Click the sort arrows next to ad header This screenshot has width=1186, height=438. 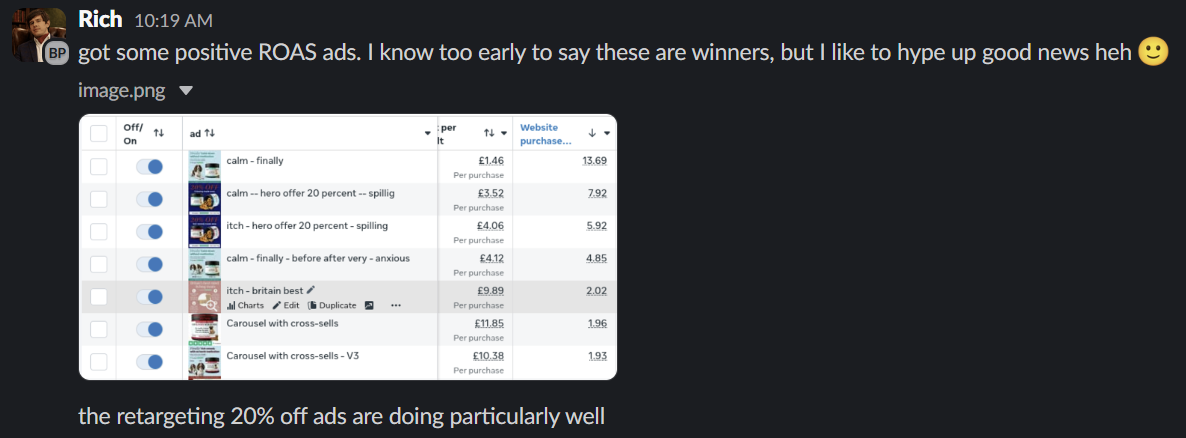[210, 133]
